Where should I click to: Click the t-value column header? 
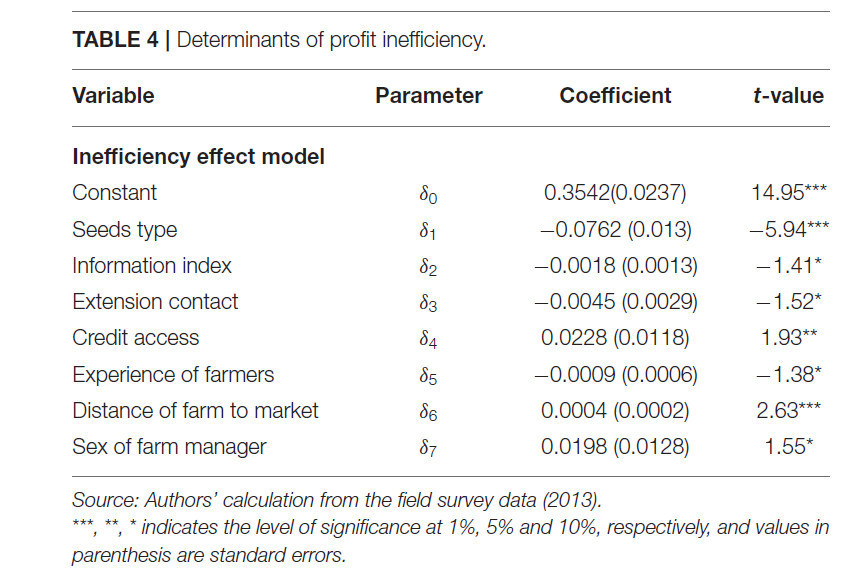788,96
